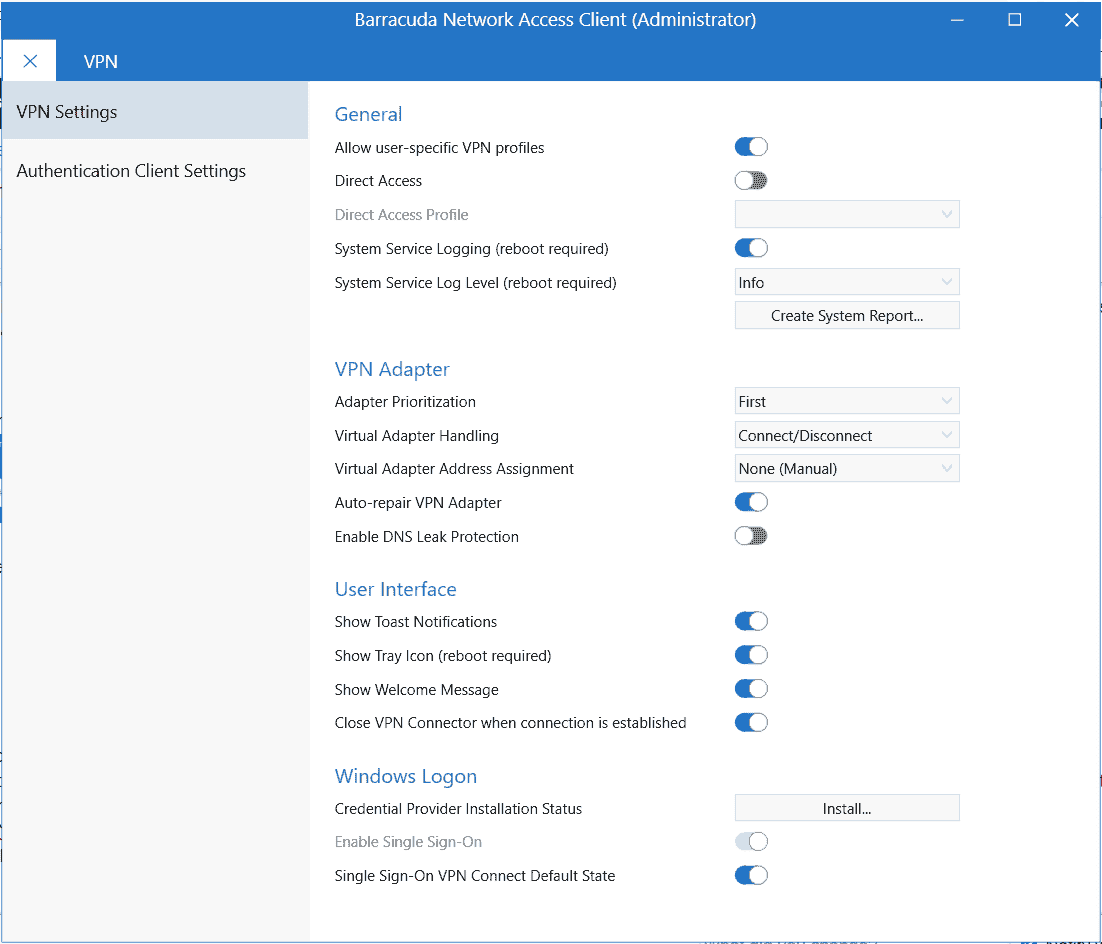Image resolution: width=1102 pixels, height=944 pixels.
Task: Click the VPN Adapter section heading
Action: [x=392, y=369]
